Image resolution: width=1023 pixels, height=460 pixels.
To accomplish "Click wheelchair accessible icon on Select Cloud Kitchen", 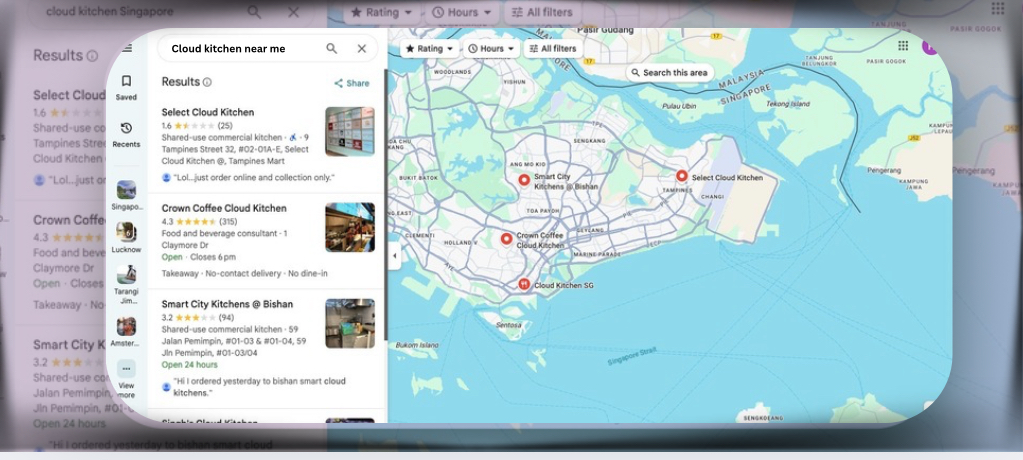I will (x=293, y=138).
